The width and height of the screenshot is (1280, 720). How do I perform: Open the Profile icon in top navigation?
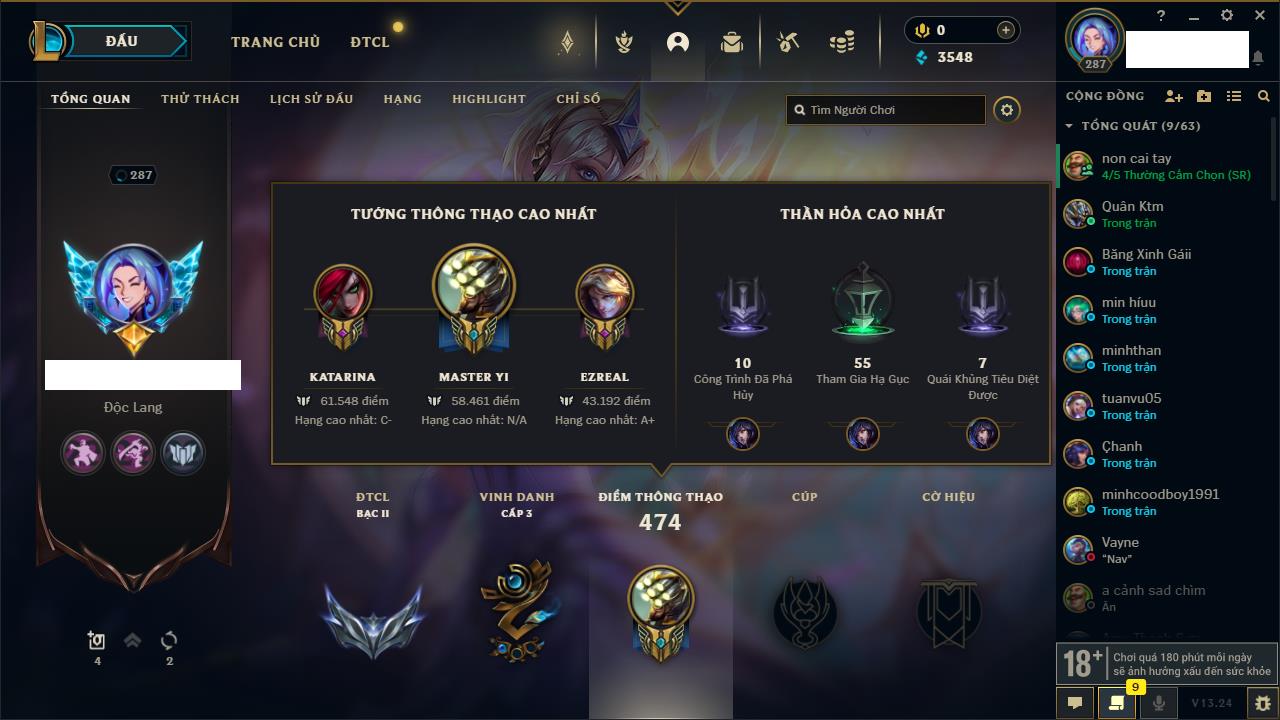pyautogui.click(x=678, y=42)
